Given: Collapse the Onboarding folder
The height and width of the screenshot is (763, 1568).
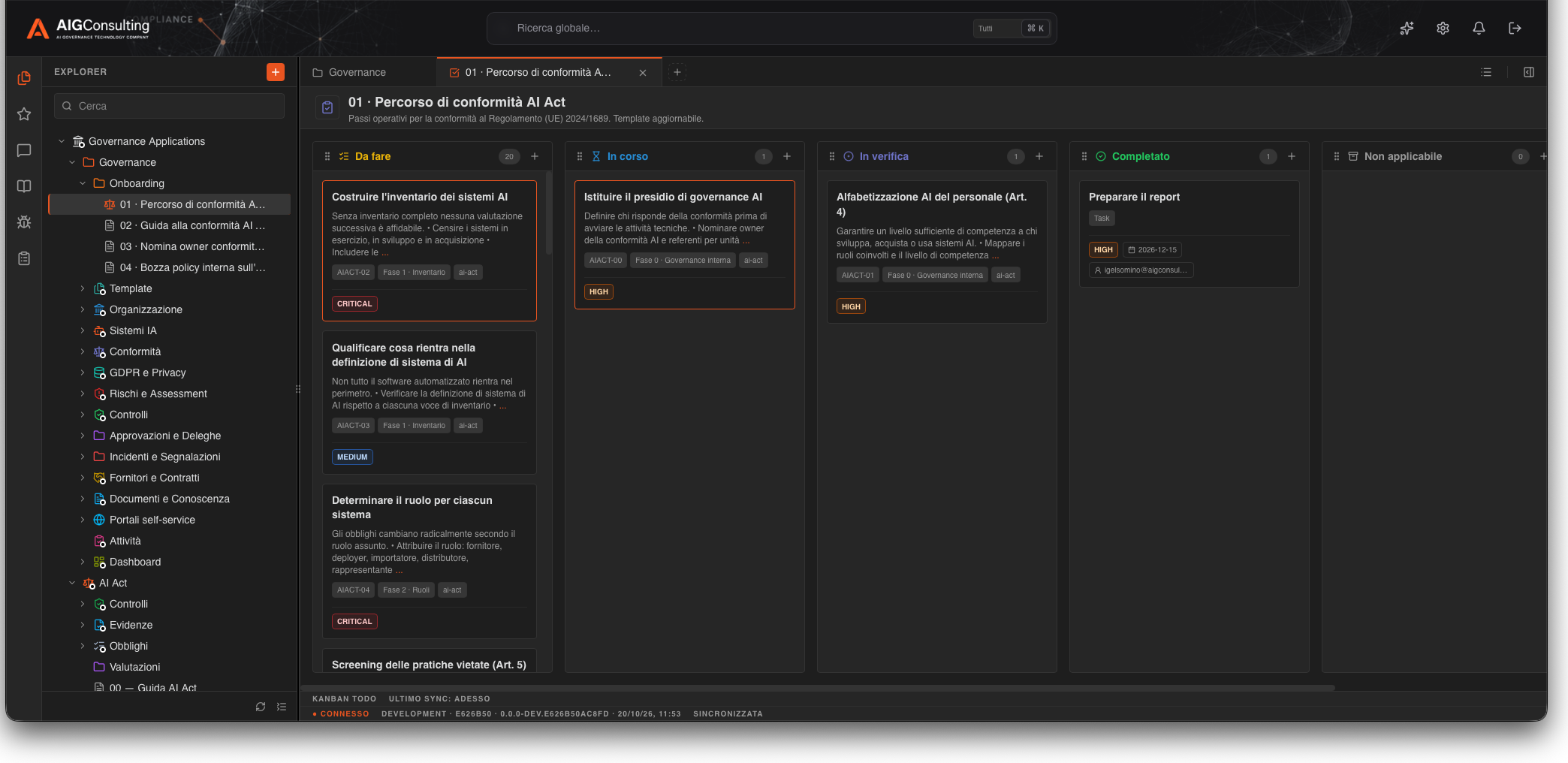Looking at the screenshot, I should click(83, 183).
